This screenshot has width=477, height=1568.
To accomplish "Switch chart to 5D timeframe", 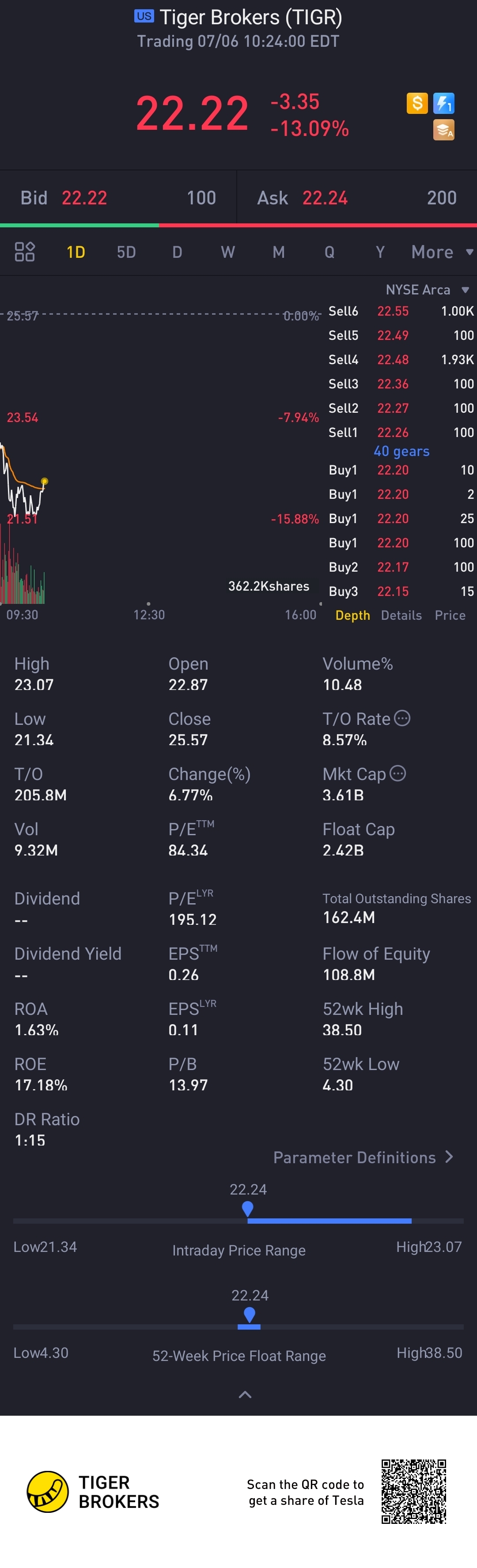I will [126, 252].
